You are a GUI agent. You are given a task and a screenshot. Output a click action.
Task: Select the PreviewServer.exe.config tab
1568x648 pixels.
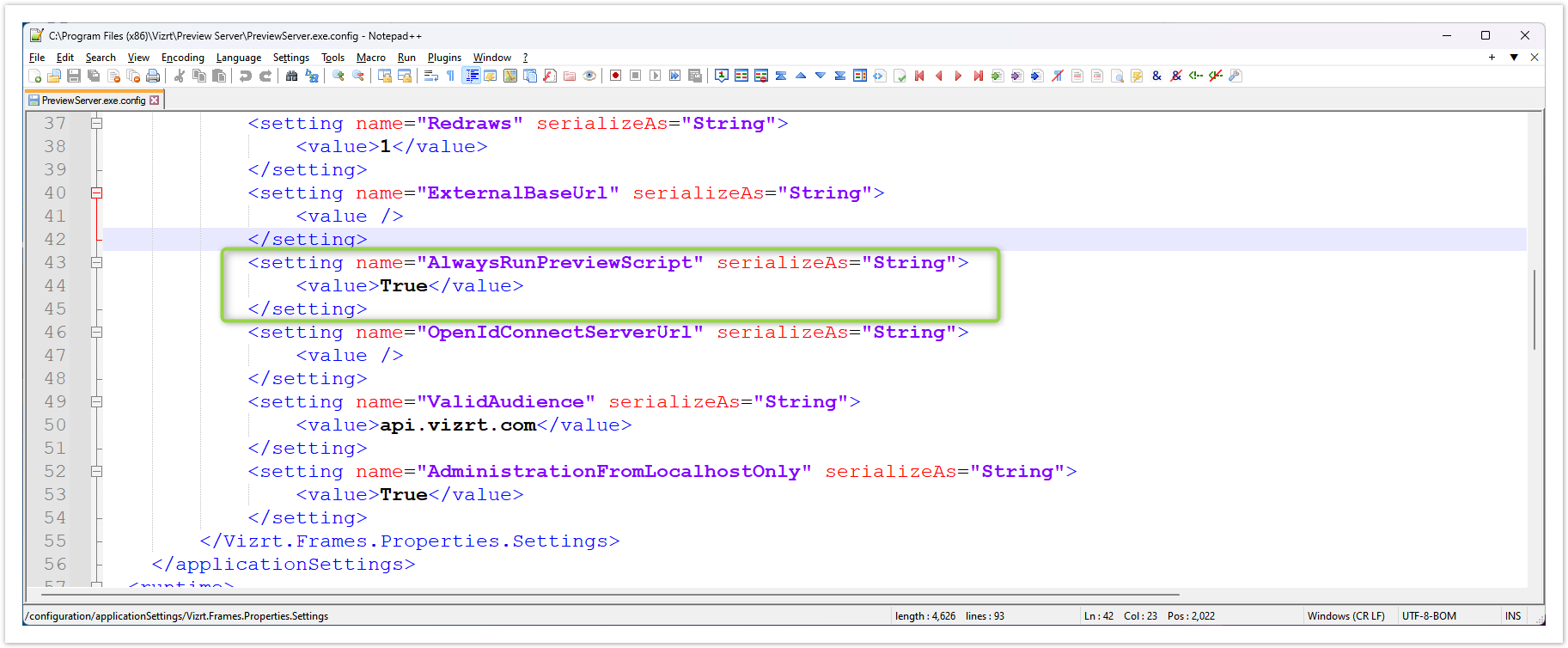click(x=94, y=101)
